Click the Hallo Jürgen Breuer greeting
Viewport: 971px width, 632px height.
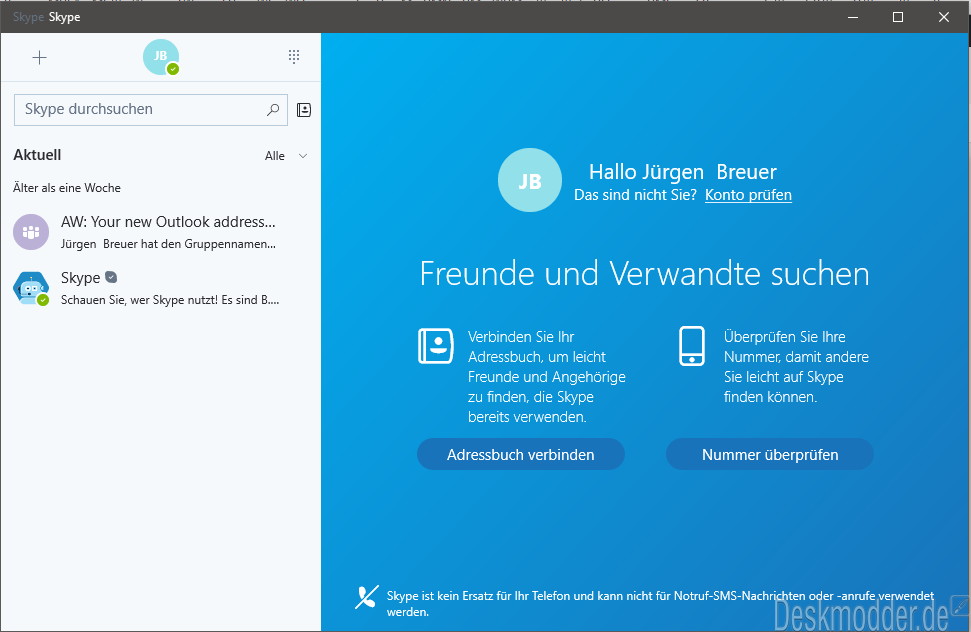pyautogui.click(x=682, y=171)
